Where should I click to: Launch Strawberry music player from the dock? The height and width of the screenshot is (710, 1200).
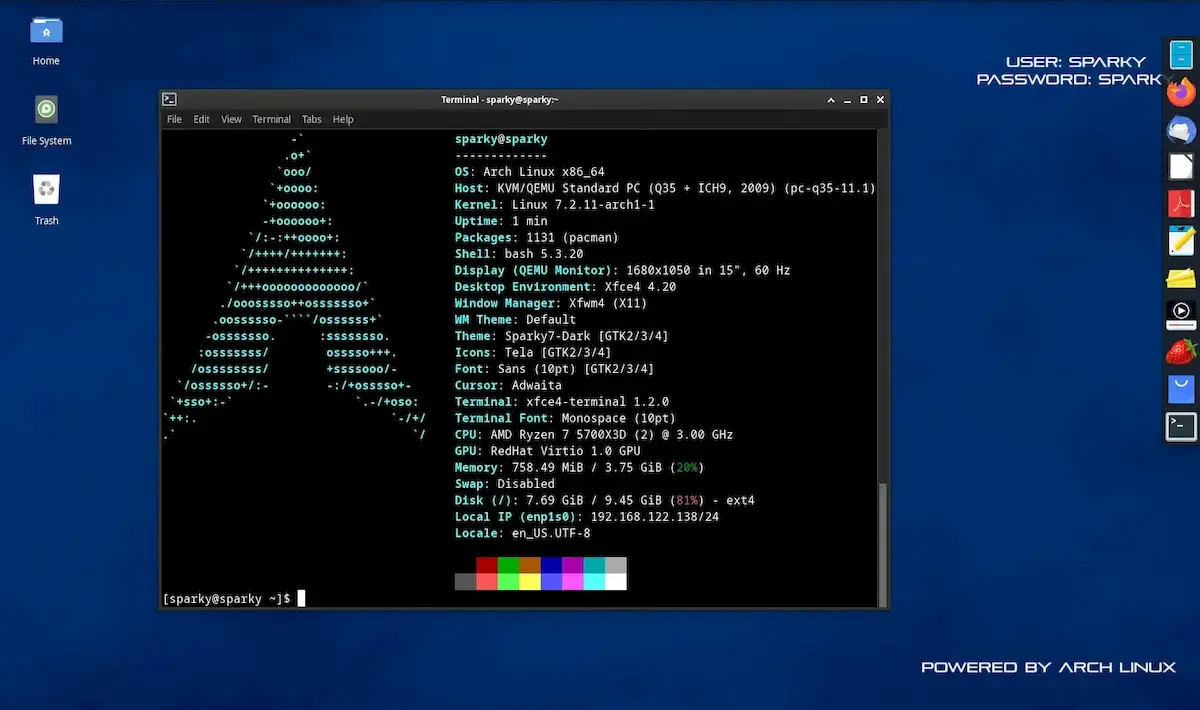click(x=1181, y=351)
